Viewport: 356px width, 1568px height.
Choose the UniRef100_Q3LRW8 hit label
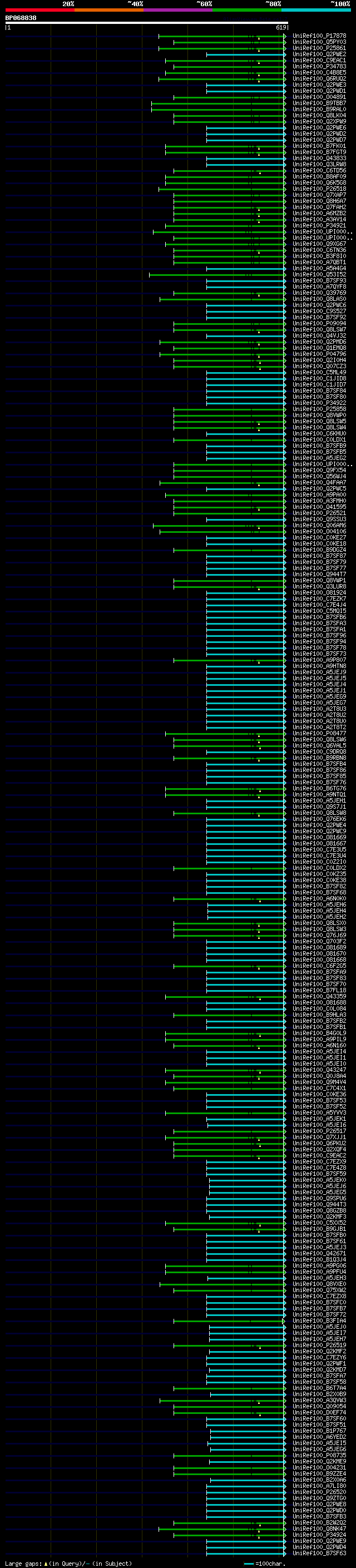click(x=319, y=164)
